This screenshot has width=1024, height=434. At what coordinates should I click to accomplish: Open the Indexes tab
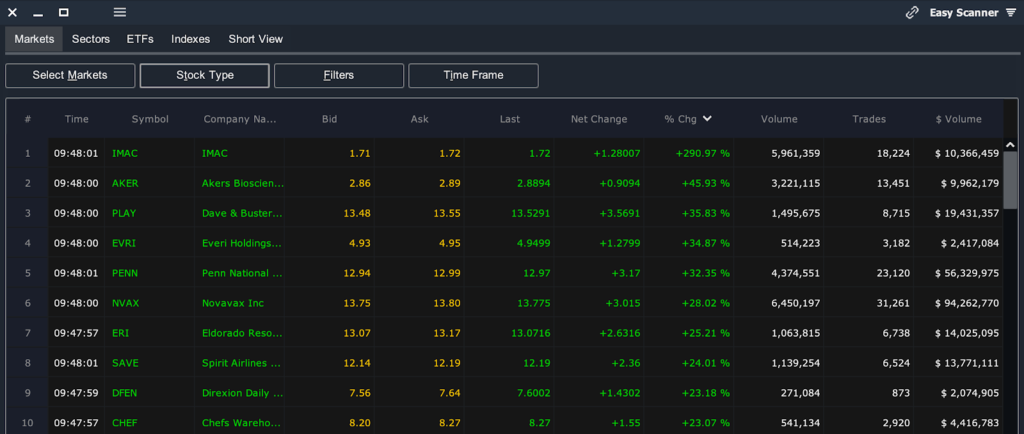191,39
